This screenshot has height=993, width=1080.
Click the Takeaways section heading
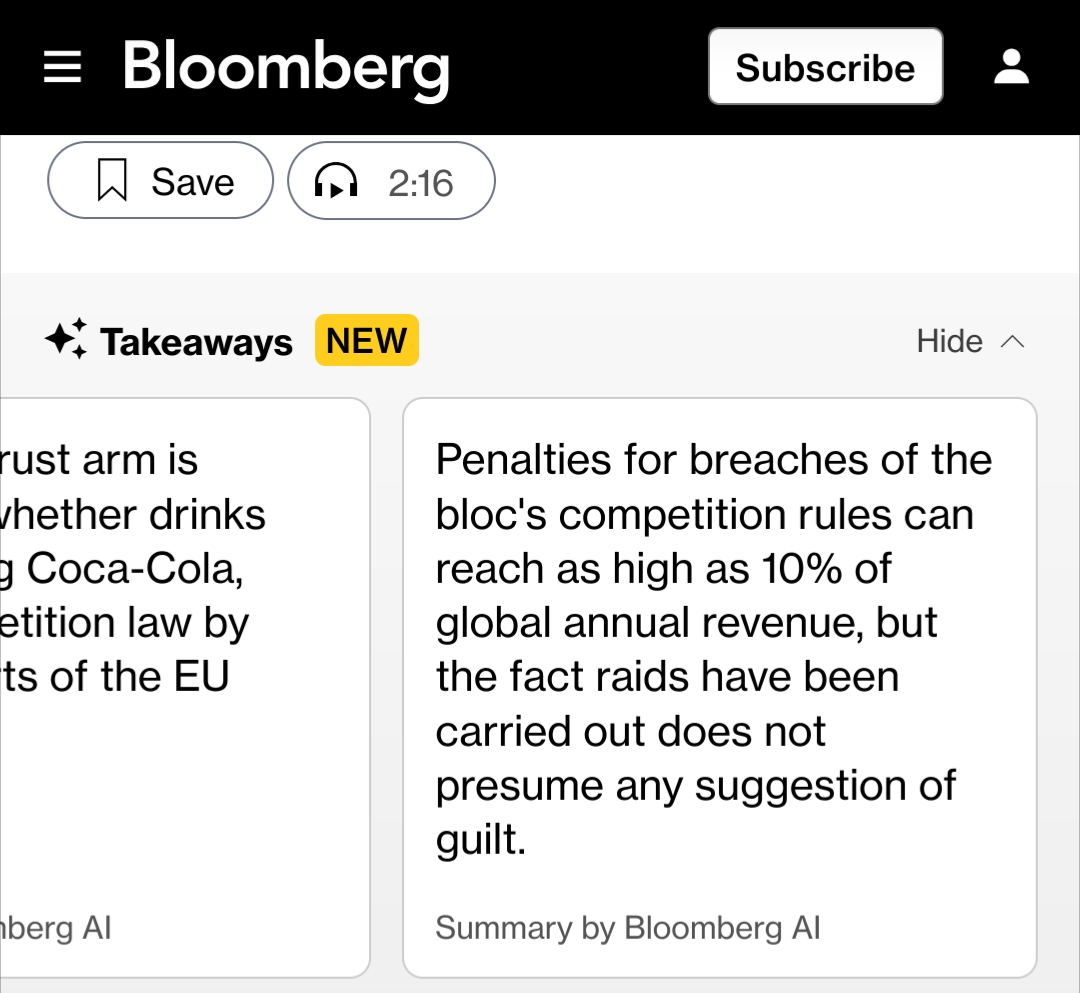196,342
